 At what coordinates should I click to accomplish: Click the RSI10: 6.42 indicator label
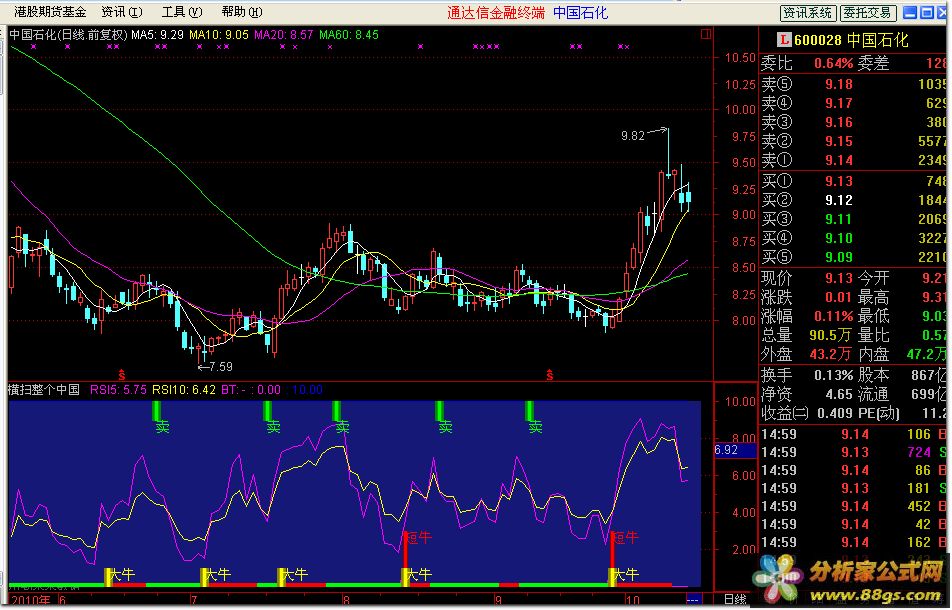[x=184, y=390]
